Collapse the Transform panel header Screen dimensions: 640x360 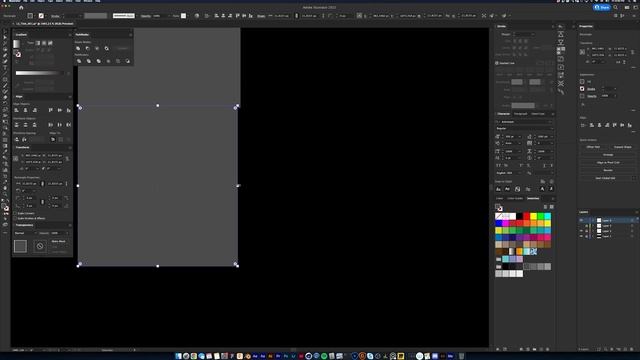click(22, 147)
